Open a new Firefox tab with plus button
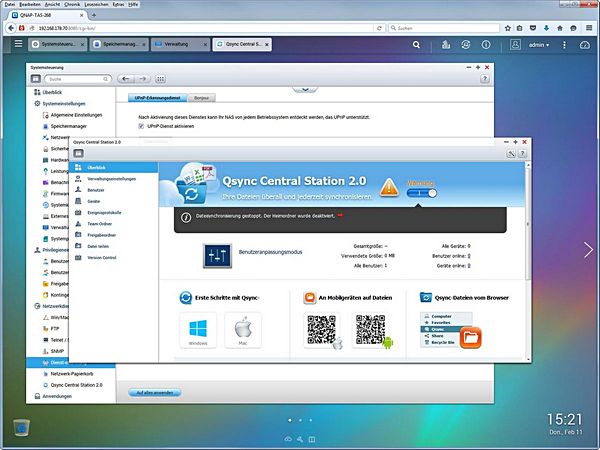Viewport: 600px width, 450px height. click(x=94, y=15)
